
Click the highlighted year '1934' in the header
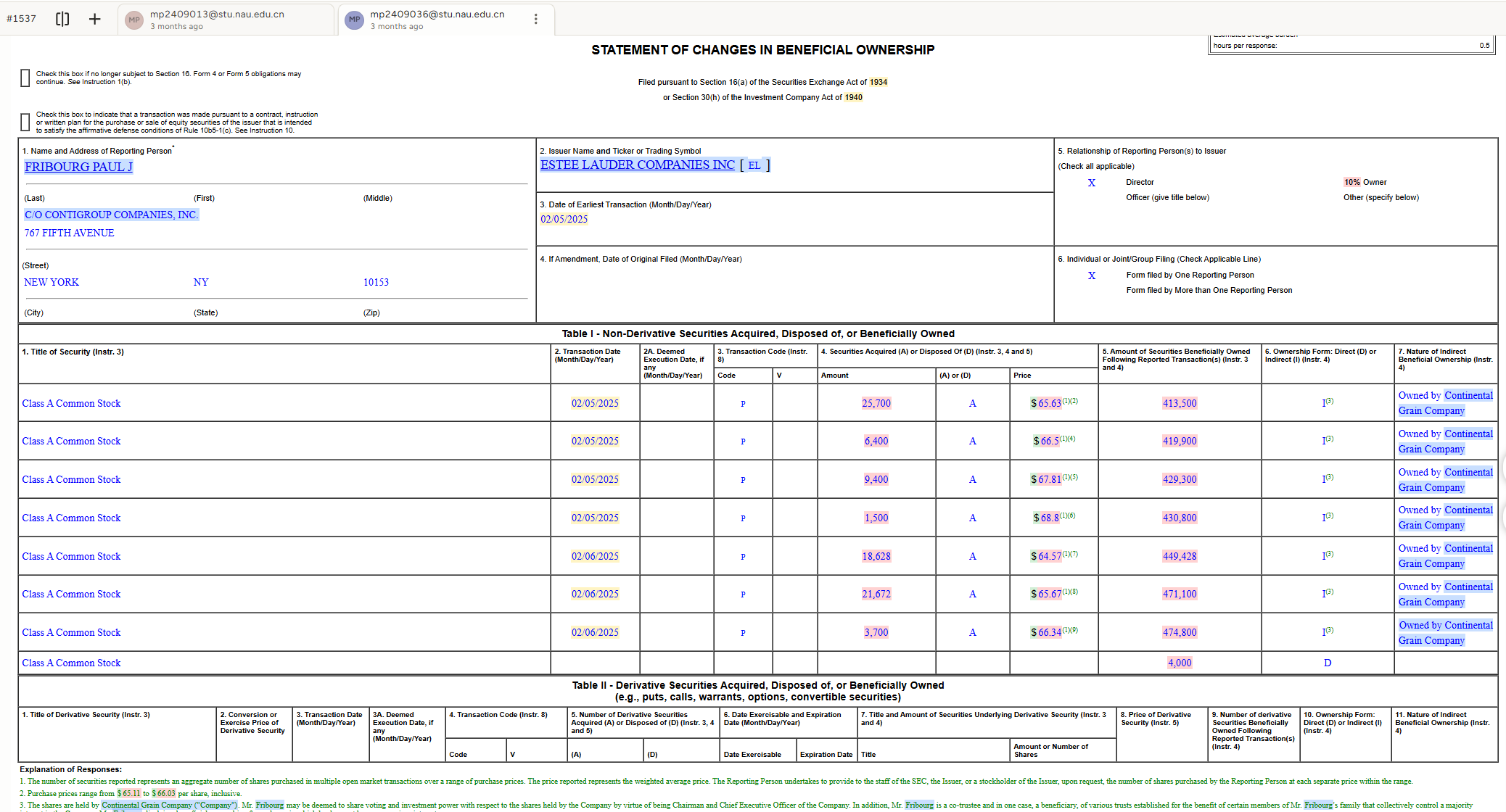pos(879,82)
